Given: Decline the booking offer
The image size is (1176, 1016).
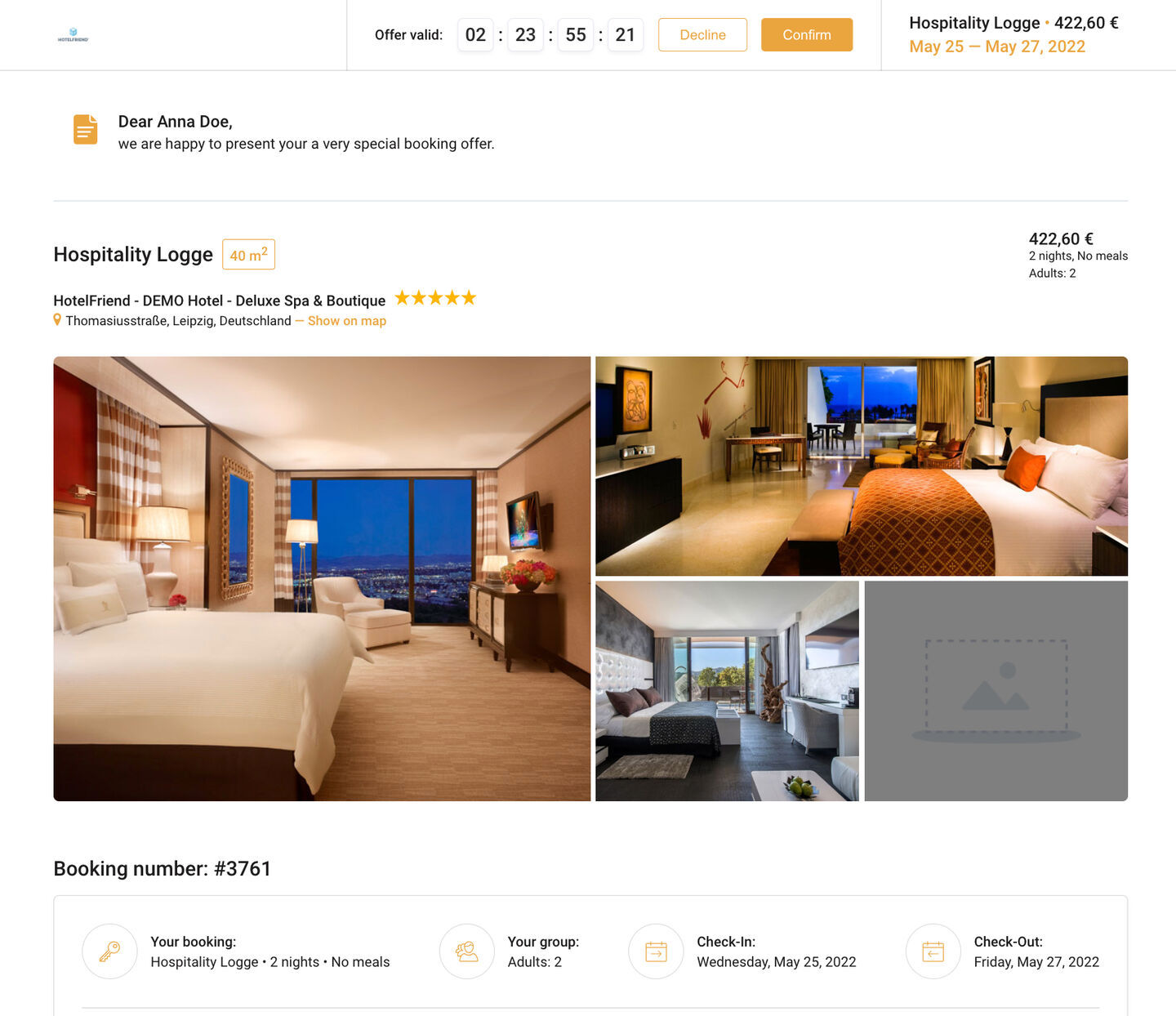Looking at the screenshot, I should point(702,34).
